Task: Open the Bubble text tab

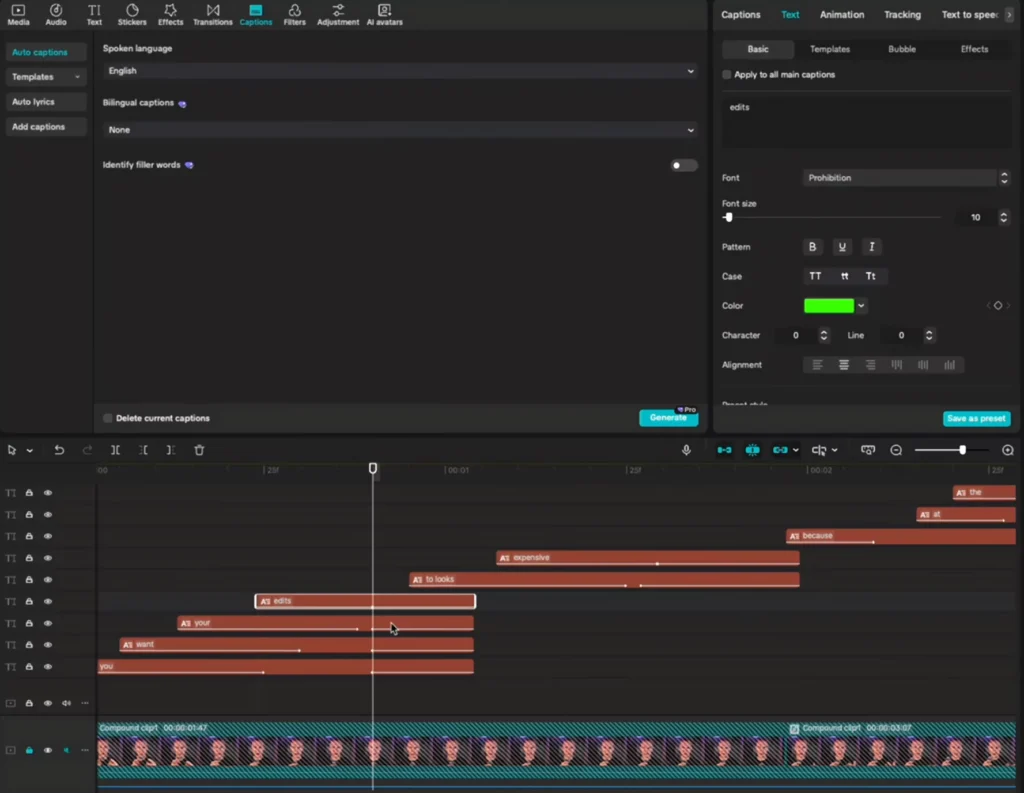Action: click(x=901, y=49)
